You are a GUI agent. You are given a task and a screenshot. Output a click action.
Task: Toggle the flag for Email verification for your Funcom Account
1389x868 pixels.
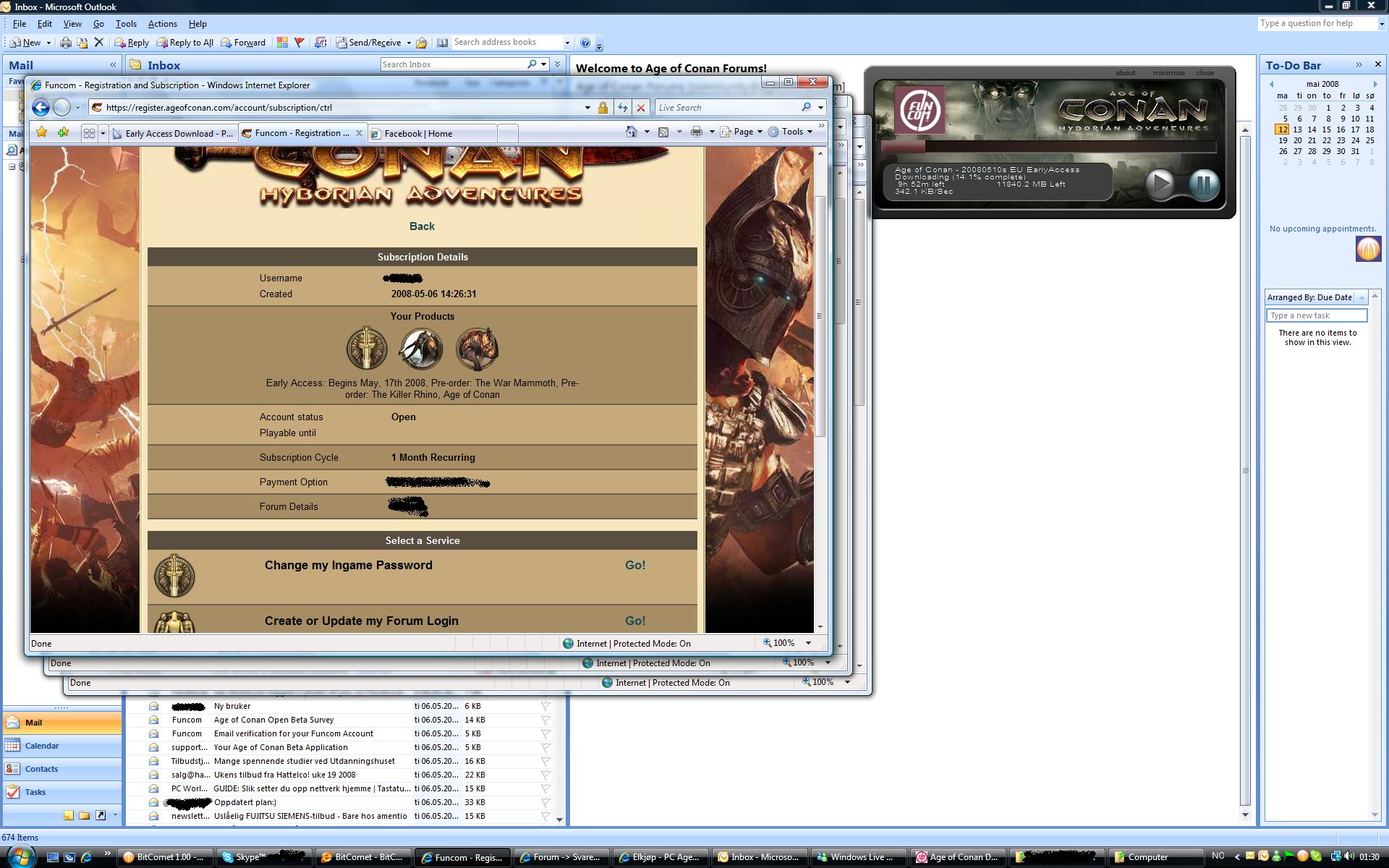coord(545,733)
